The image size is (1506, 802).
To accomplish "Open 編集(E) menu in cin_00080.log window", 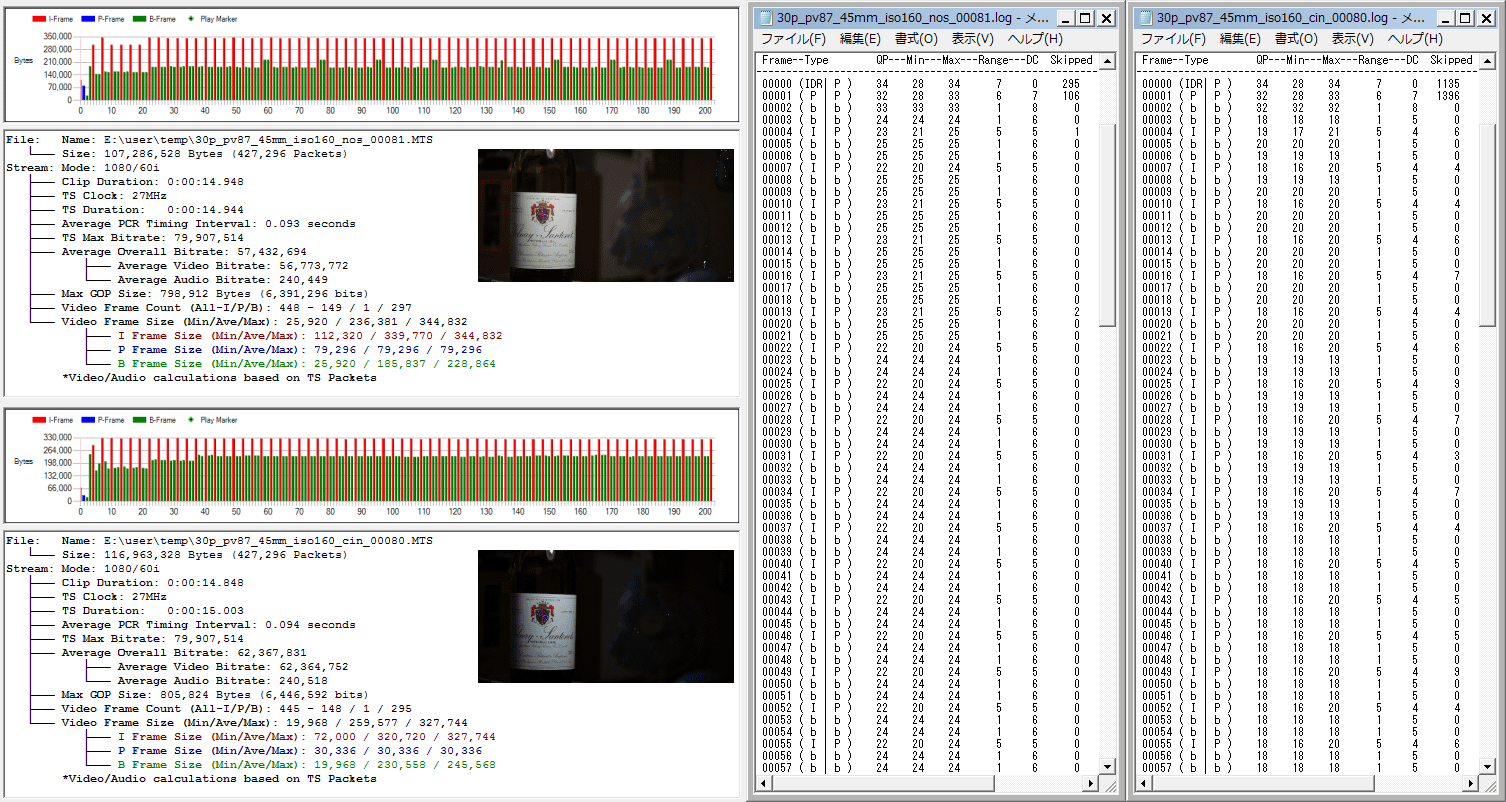I will click(1239, 39).
